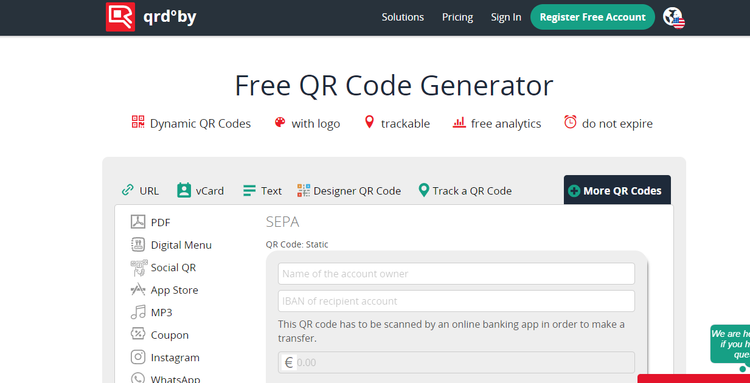Image resolution: width=750 pixels, height=383 pixels.
Task: Click Register Free Account button
Action: (x=593, y=17)
